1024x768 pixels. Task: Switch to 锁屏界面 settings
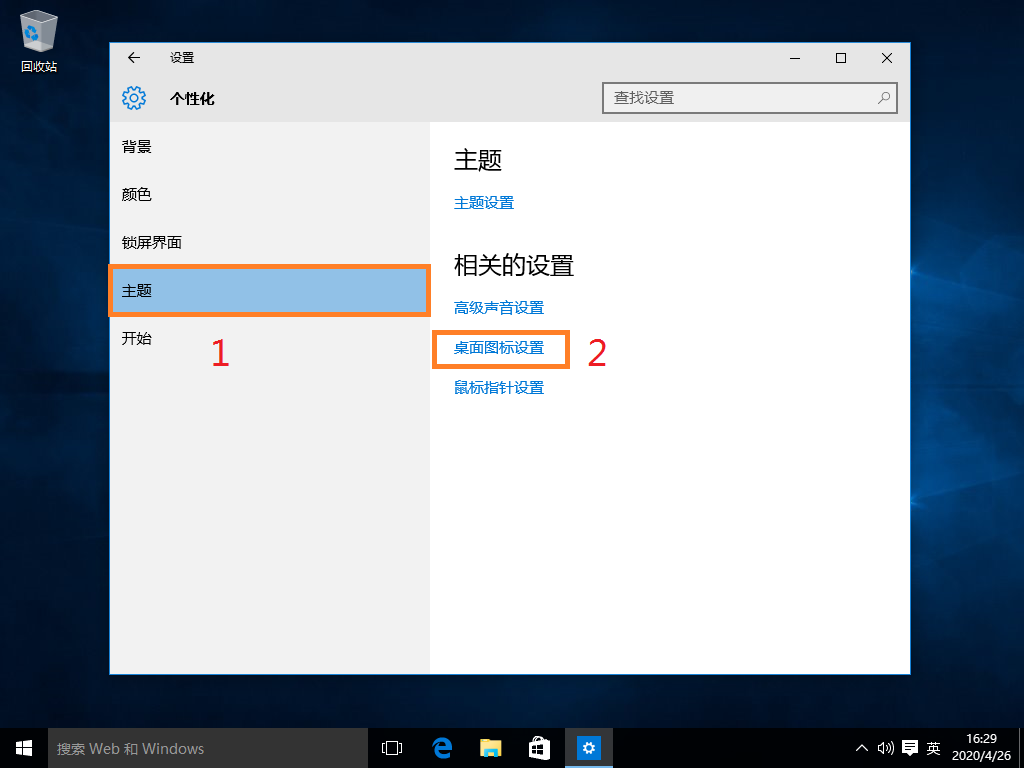click(x=150, y=242)
